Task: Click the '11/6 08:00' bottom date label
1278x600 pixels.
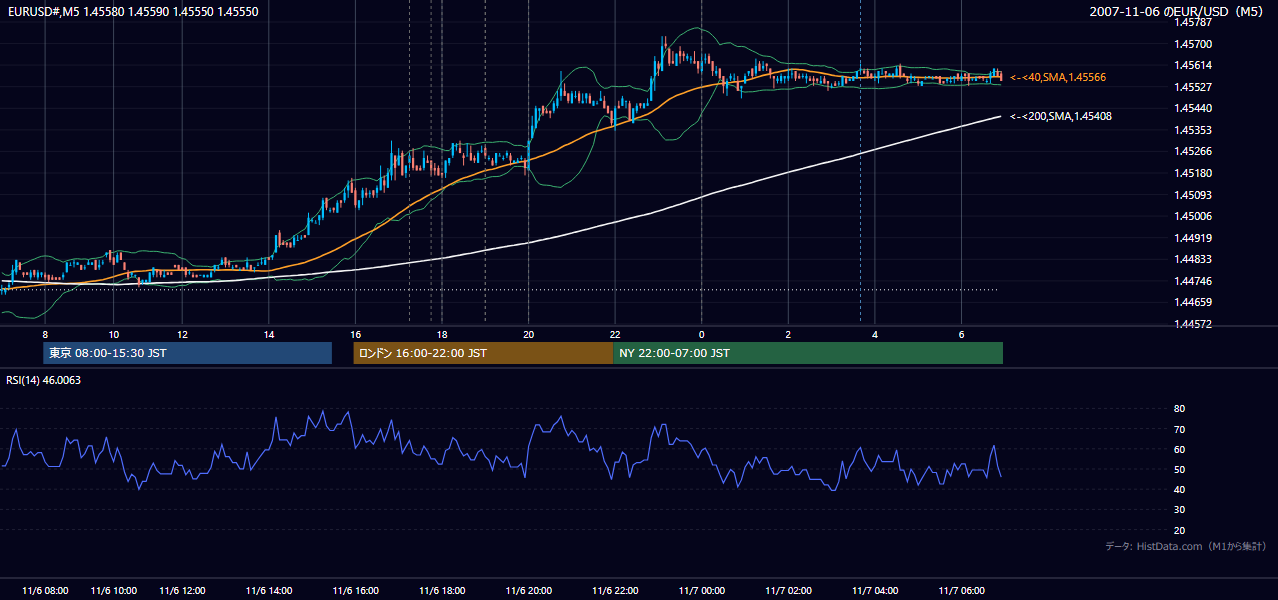Action: point(45,590)
